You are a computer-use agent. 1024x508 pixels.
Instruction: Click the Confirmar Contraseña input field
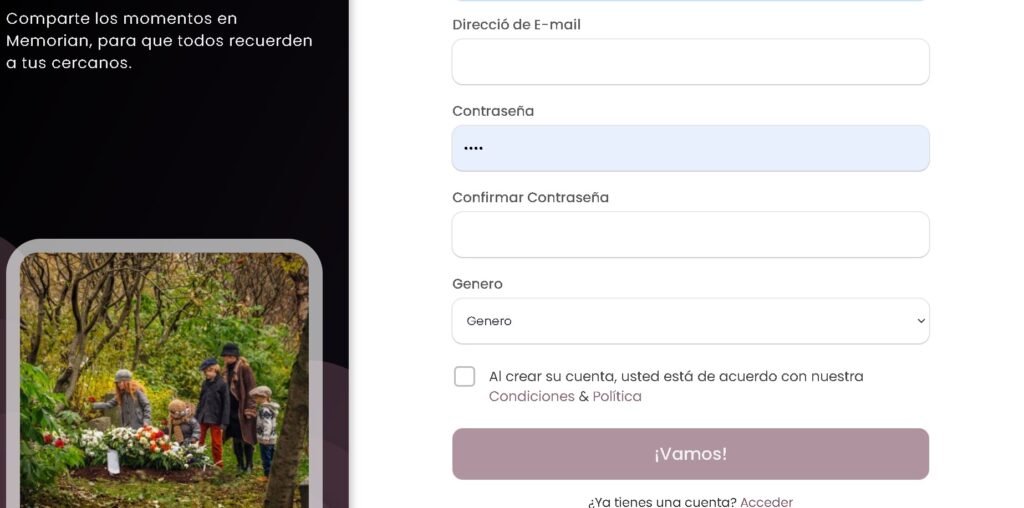pos(690,234)
